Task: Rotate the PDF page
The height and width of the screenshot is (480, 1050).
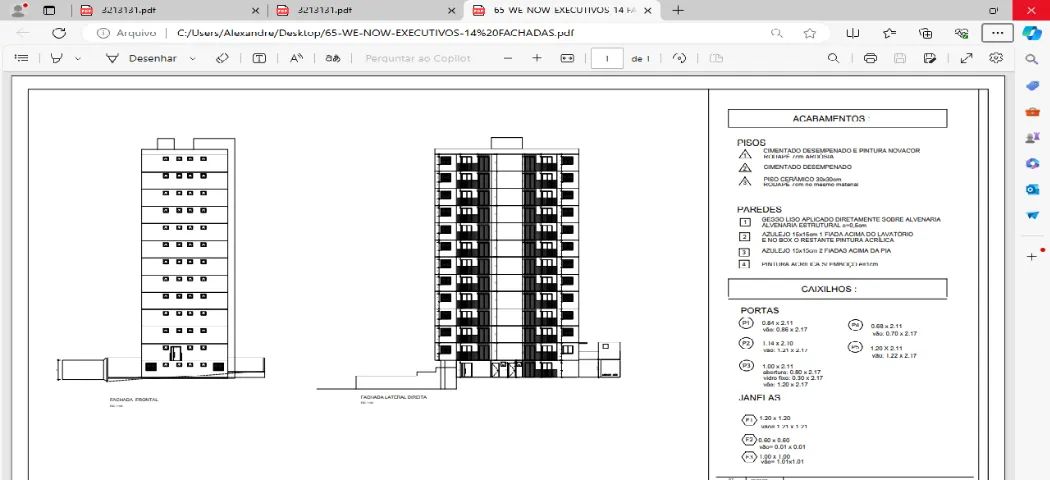Action: coord(679,58)
